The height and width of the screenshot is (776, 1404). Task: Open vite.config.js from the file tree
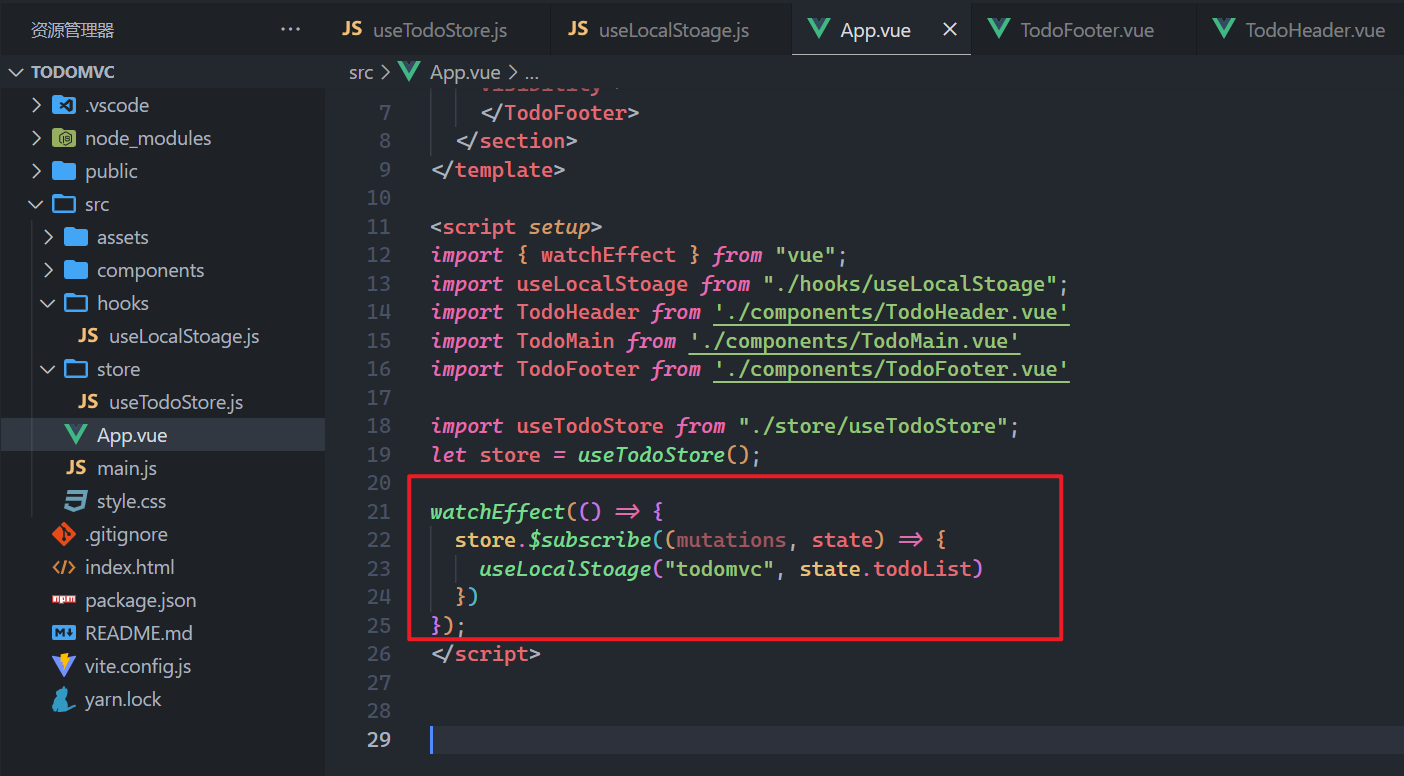[138, 667]
